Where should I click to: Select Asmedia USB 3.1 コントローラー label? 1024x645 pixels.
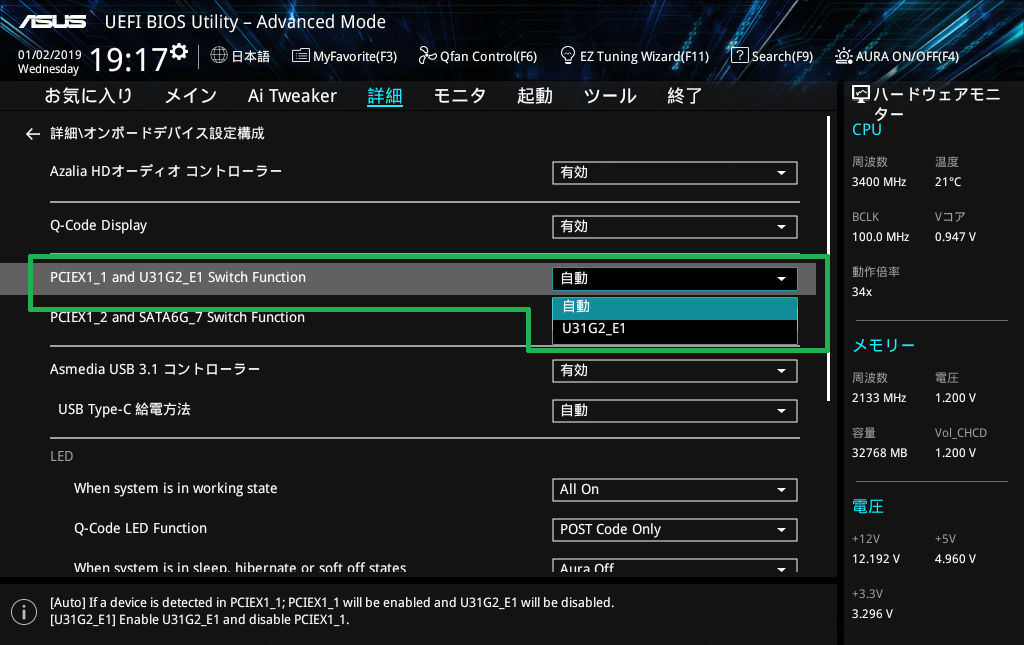coord(155,370)
